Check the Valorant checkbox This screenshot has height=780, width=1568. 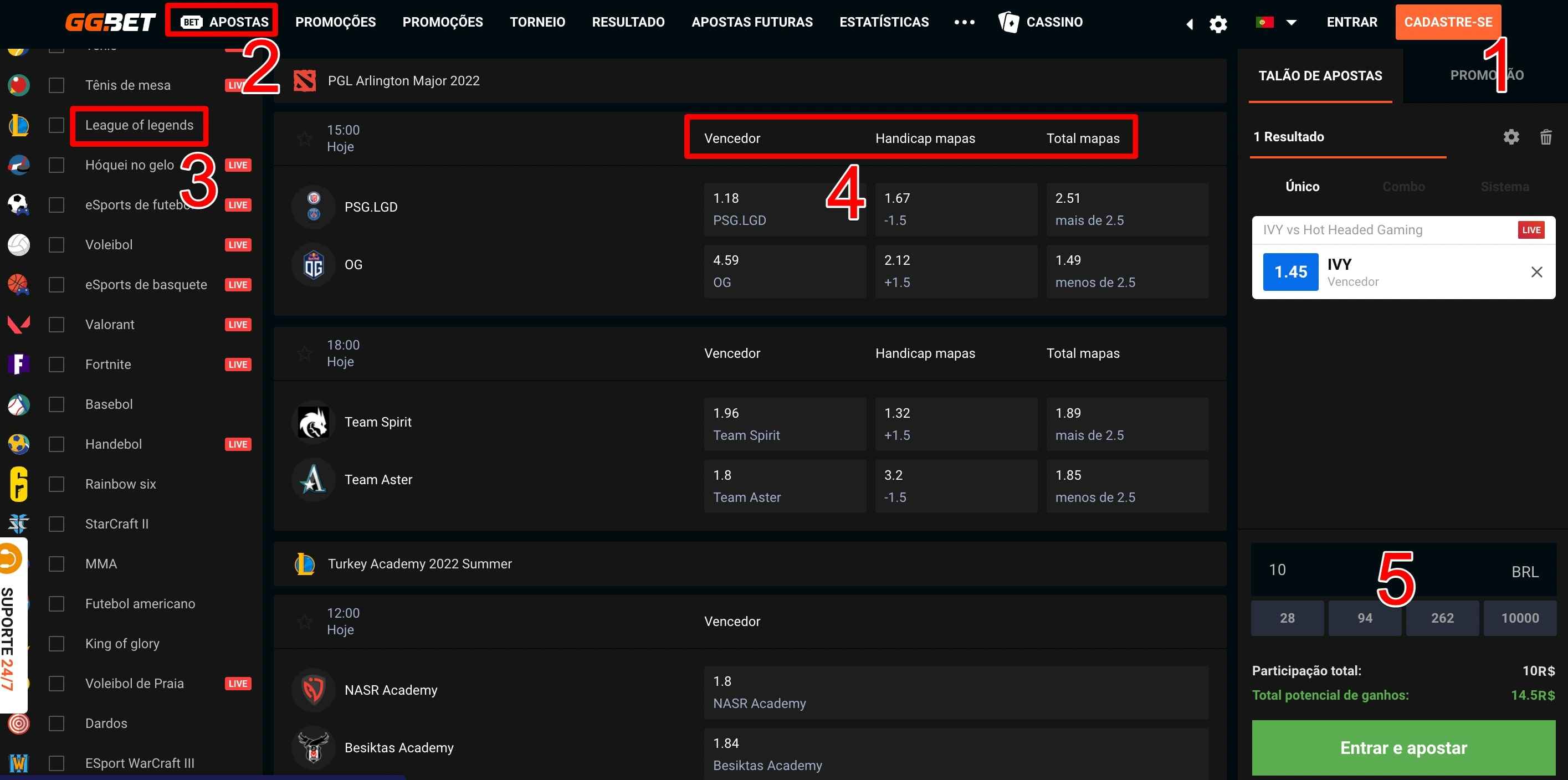point(56,324)
